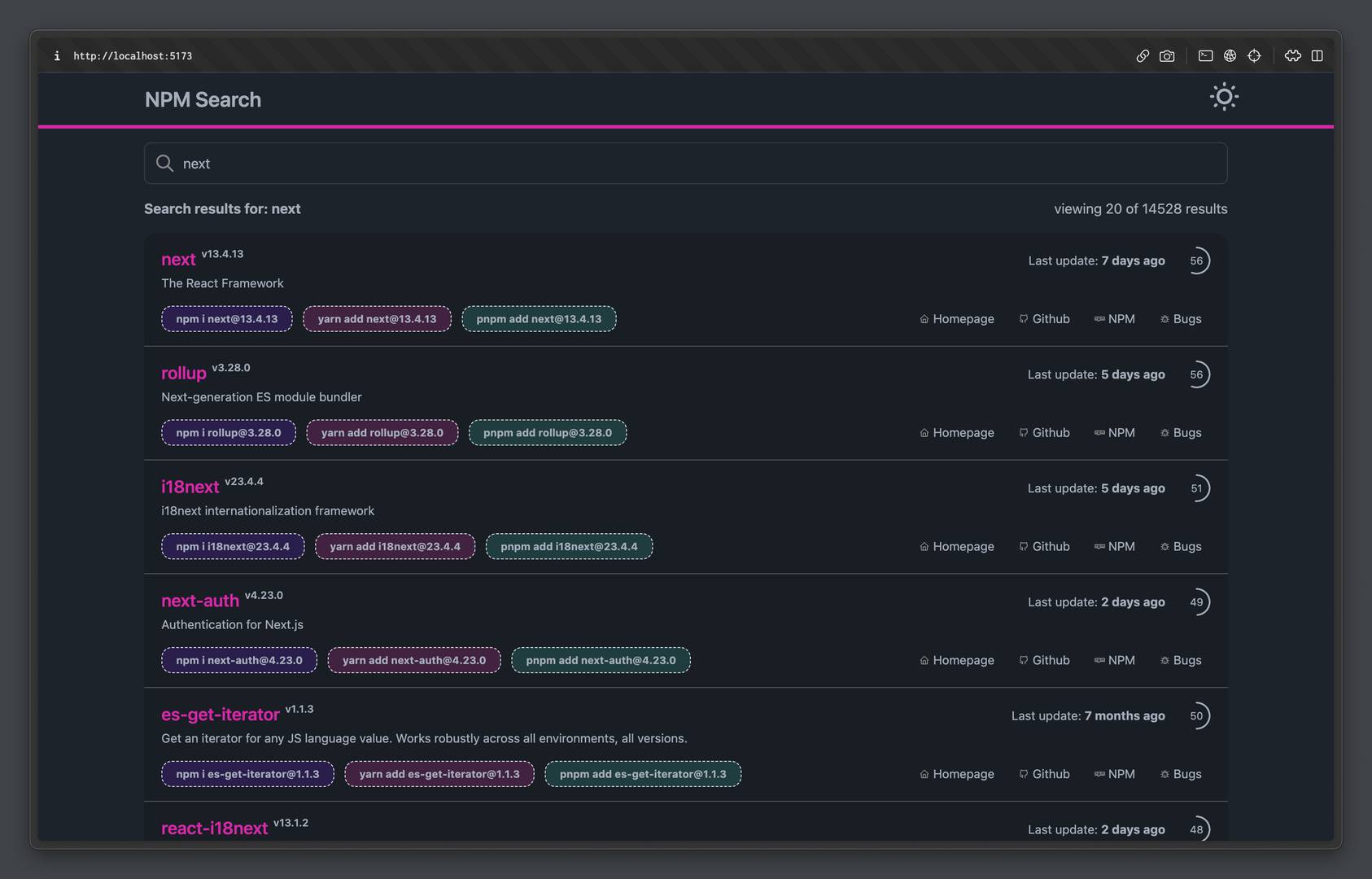Open the 'i18next' package title link
The height and width of the screenshot is (879, 1372).
click(190, 487)
